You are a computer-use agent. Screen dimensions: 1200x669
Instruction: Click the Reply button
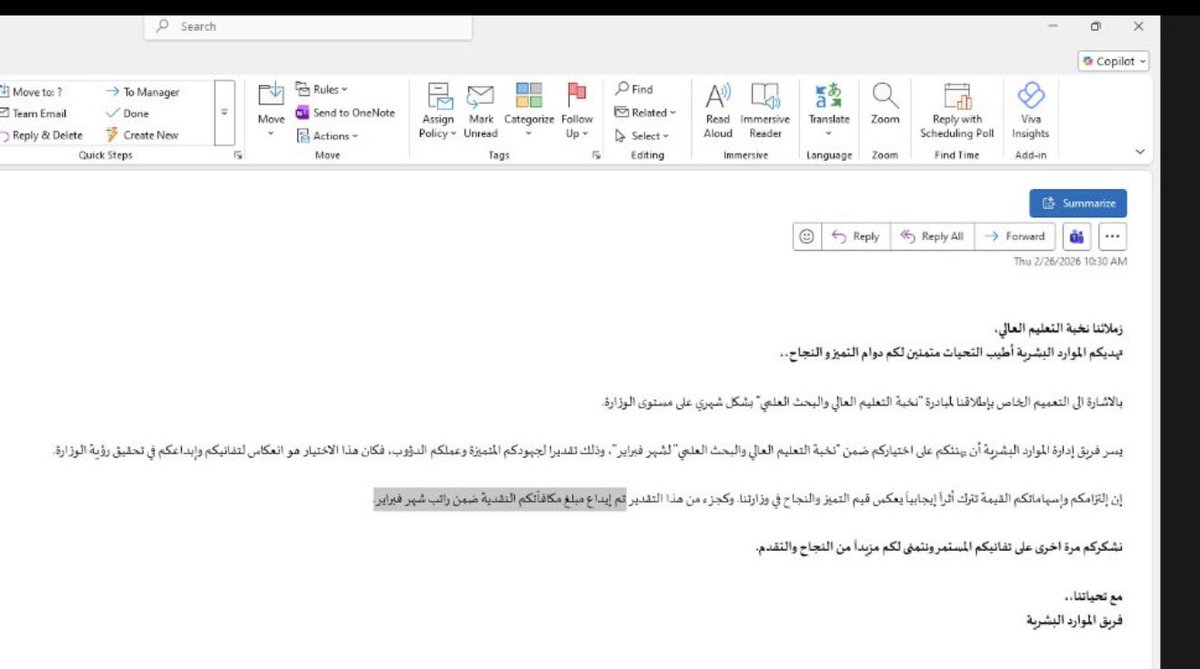(x=855, y=236)
